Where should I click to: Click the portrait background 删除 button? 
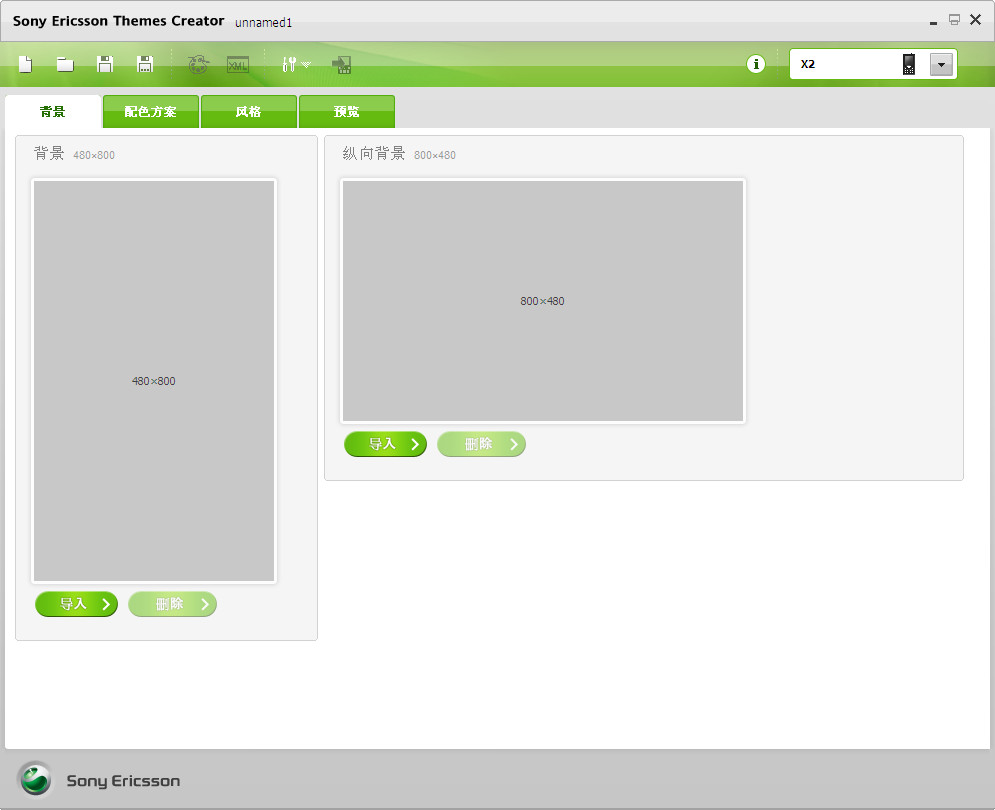(481, 444)
